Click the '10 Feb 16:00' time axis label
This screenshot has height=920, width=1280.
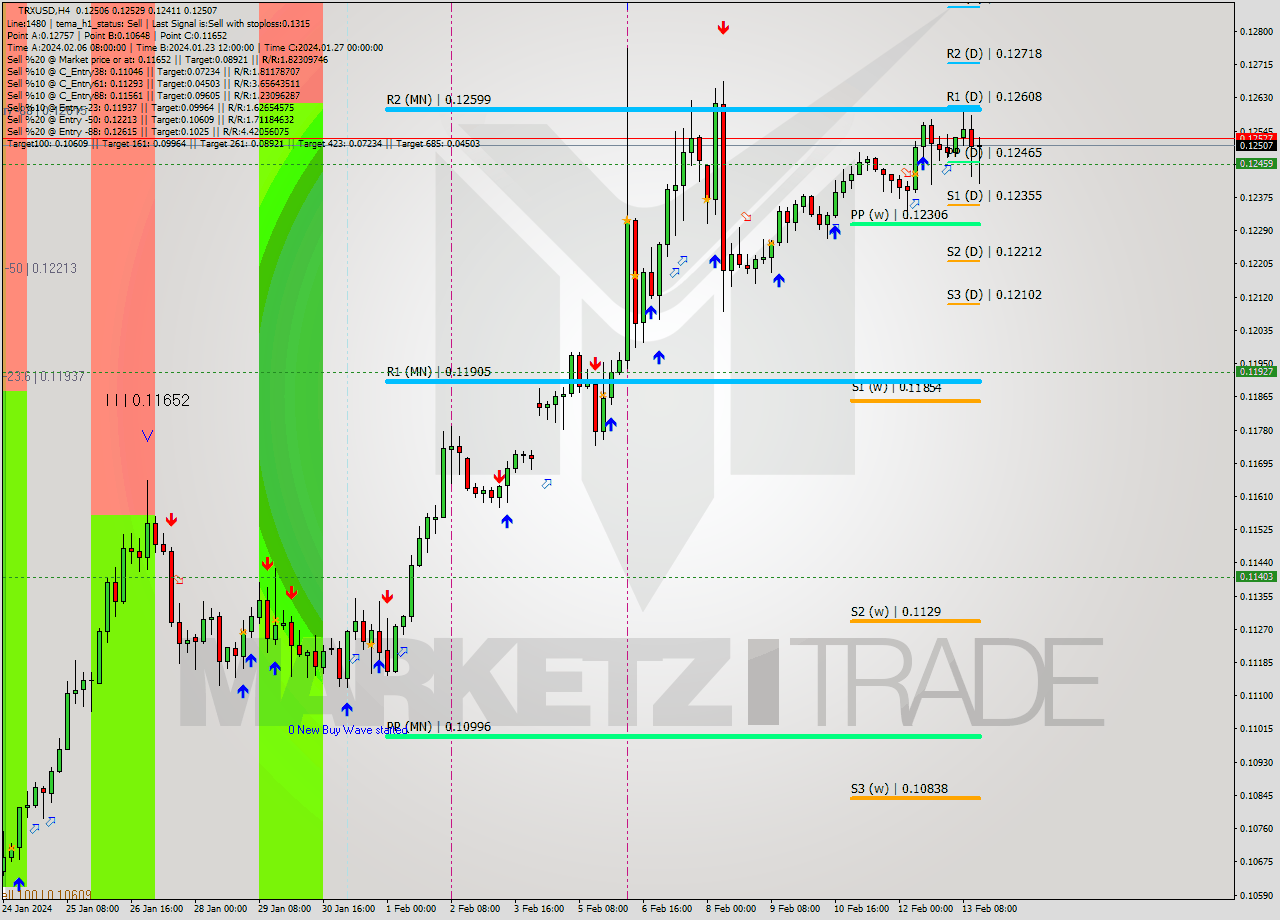coord(861,909)
